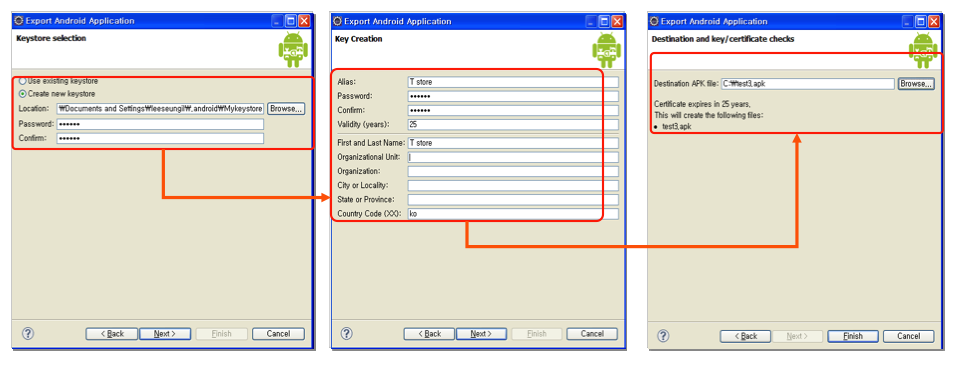Image resolution: width=957 pixels, height=366 pixels.
Task: Click Password field in Key Creation window
Action: click(513, 96)
